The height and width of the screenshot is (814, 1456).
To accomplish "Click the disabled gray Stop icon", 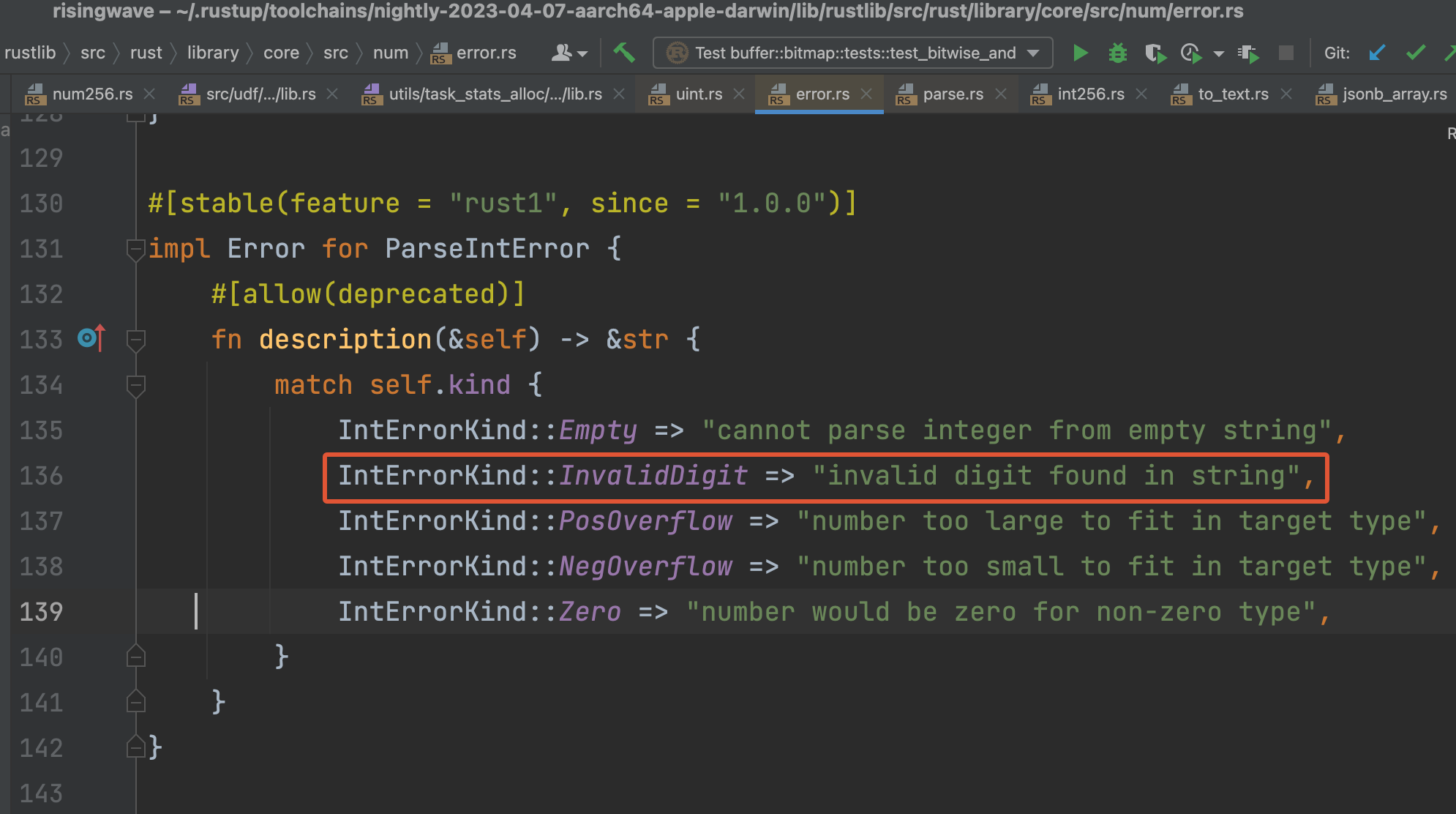I will click(x=1286, y=53).
